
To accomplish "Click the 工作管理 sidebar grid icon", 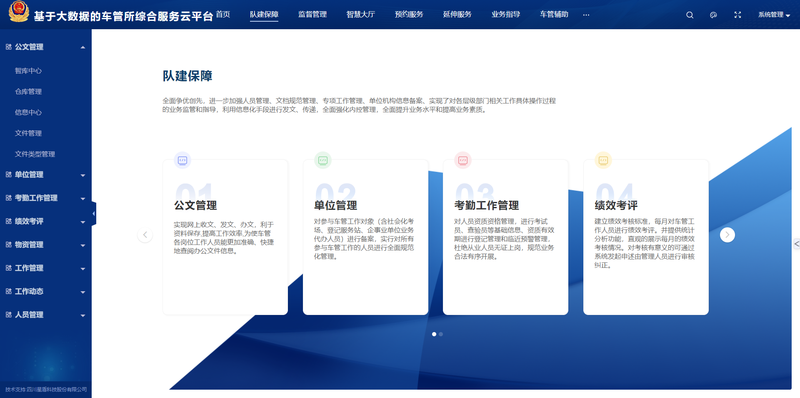I will [8, 268].
